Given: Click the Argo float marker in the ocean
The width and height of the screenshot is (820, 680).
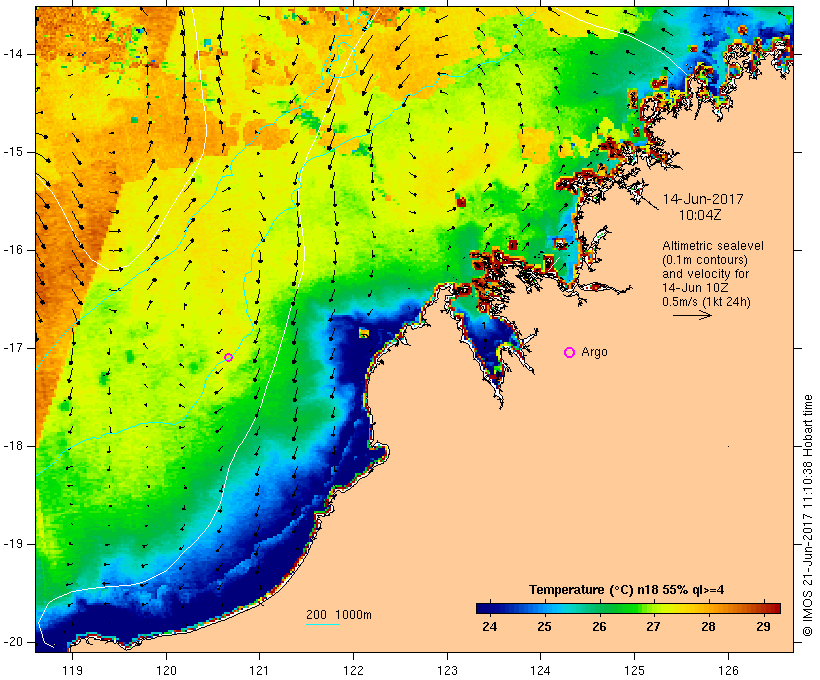Looking at the screenshot, I should pyautogui.click(x=229, y=357).
